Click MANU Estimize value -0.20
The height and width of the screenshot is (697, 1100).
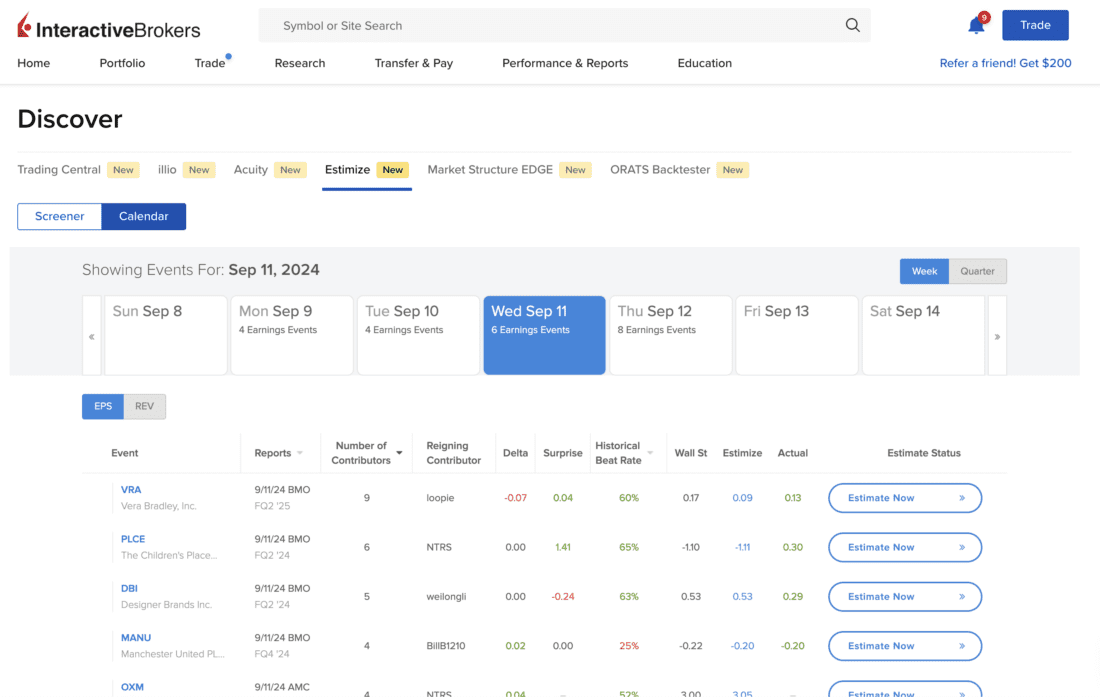pos(742,646)
